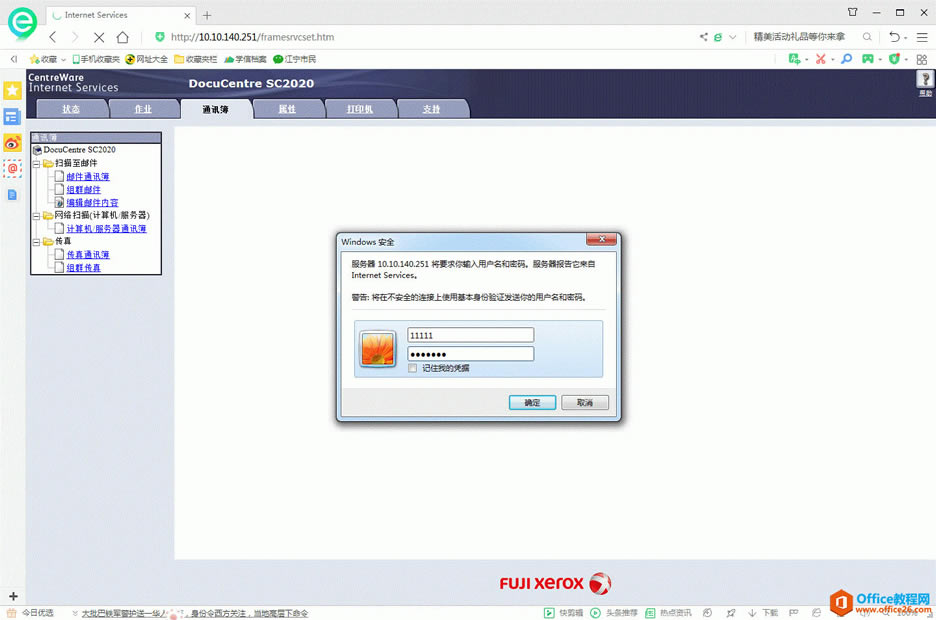The image size is (936, 620).
Task: Open 辽宁市民 bookmark
Action: [294, 59]
